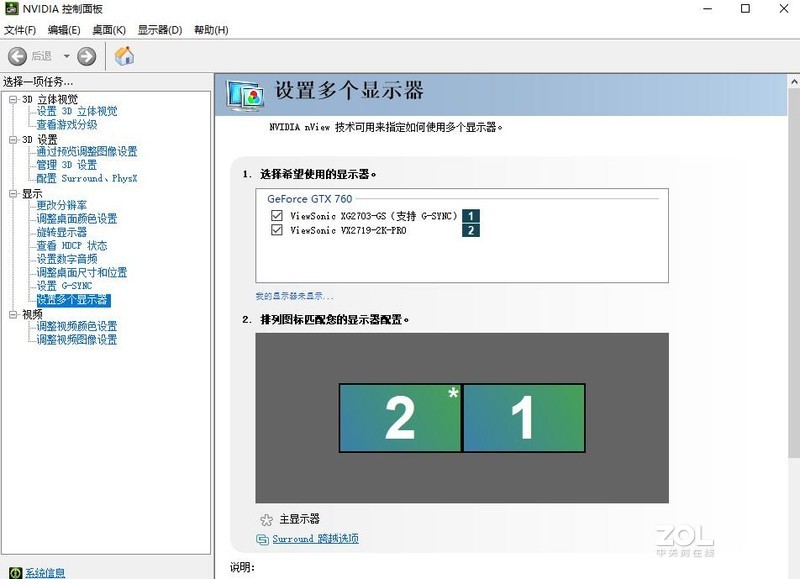Collapse the 3D 立体视觉 tree node
Screen dimensions: 800x579
coord(14,99)
